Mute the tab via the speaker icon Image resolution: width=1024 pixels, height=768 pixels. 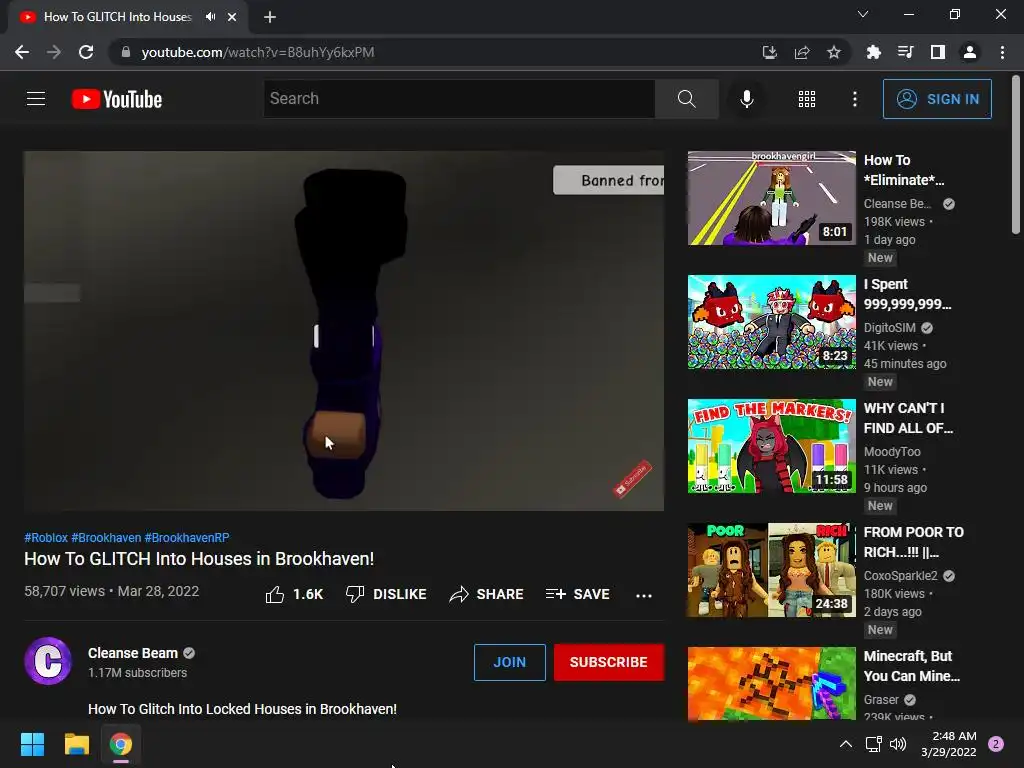point(210,17)
